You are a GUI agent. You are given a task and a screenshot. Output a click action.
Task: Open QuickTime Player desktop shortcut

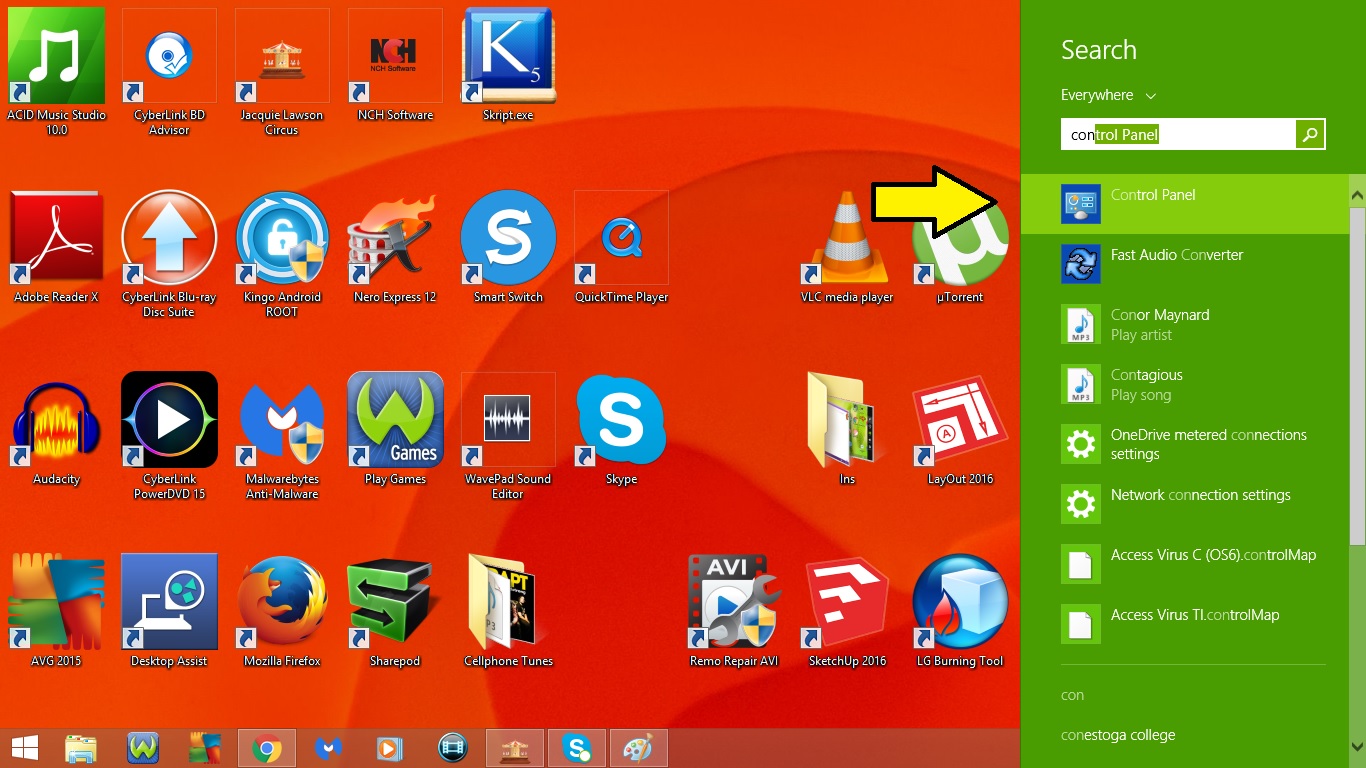pos(621,238)
